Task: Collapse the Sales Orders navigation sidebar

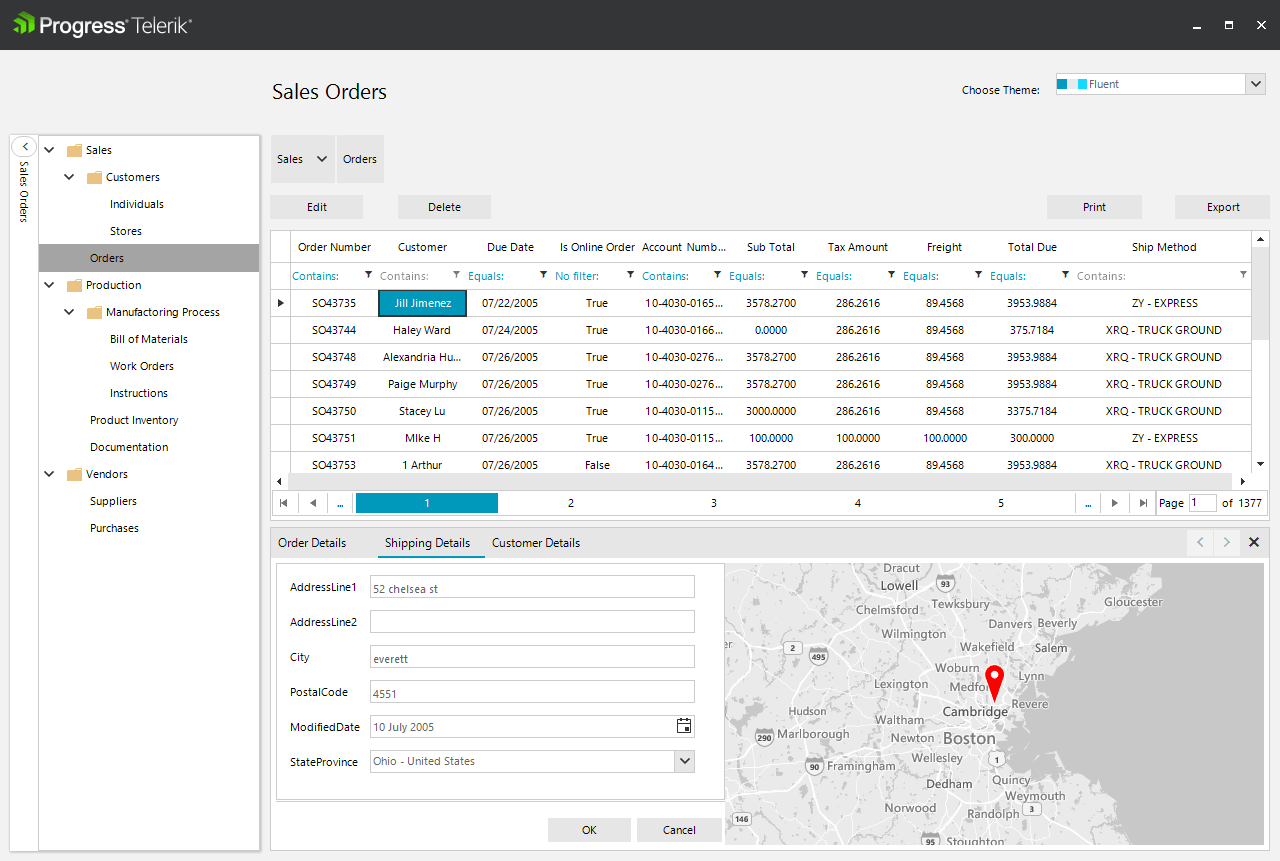Action: tap(24, 145)
